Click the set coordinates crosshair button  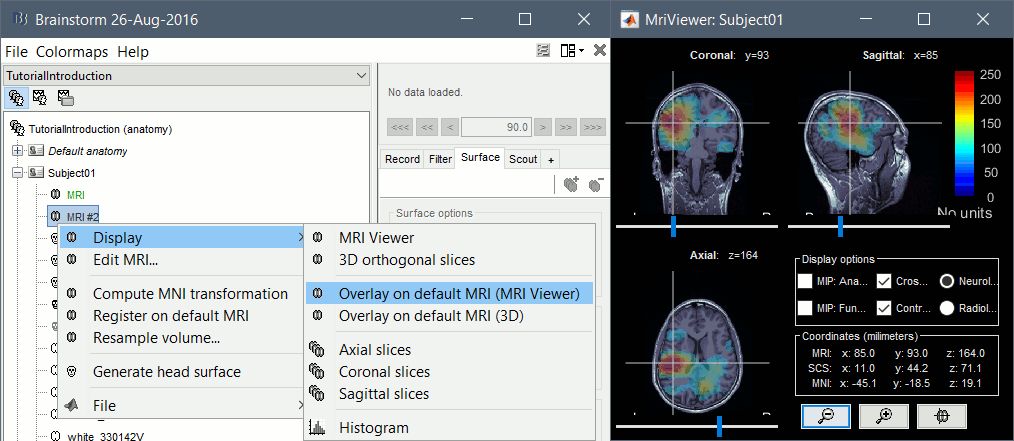click(x=942, y=415)
